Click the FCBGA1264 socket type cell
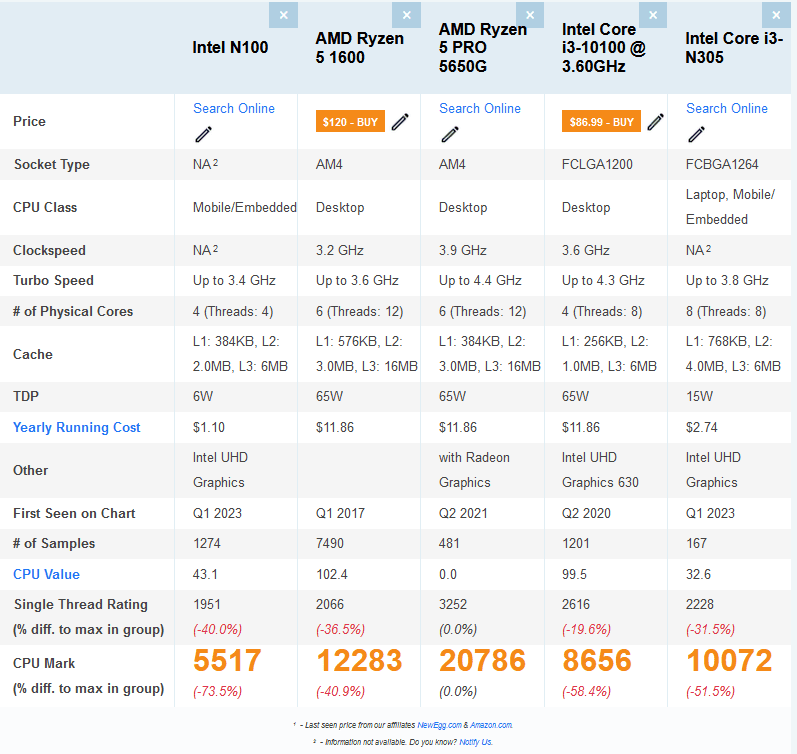The height and width of the screenshot is (754, 797). (x=722, y=165)
